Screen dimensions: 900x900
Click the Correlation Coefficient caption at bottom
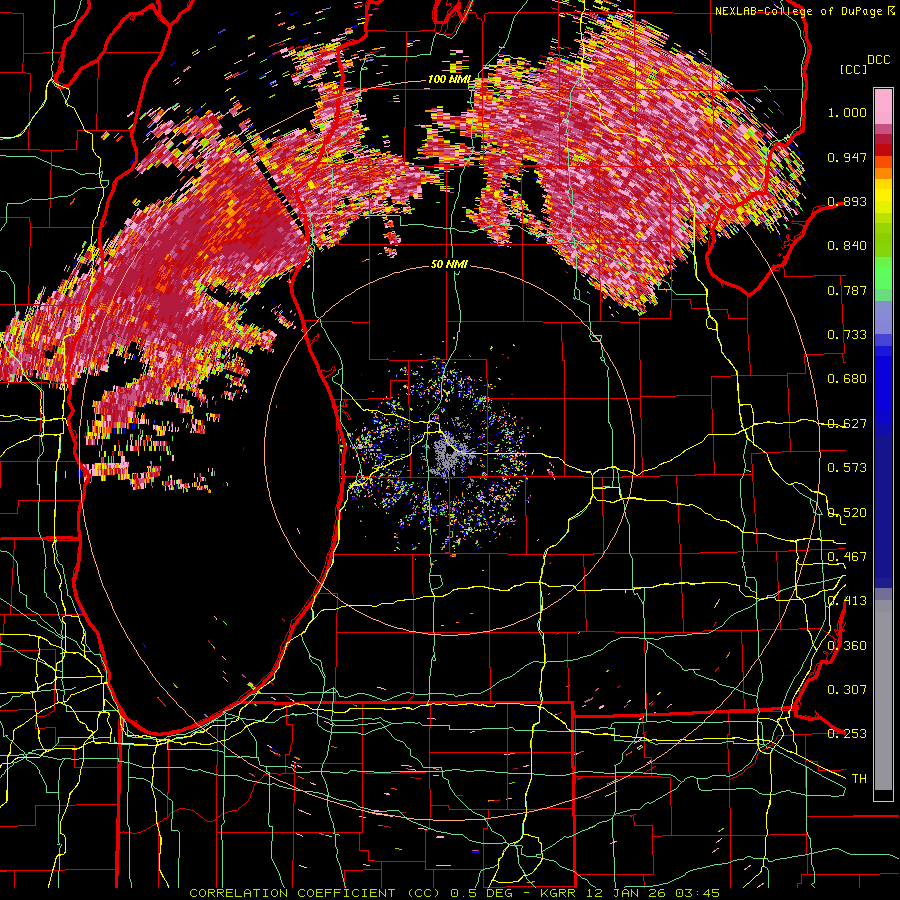(454, 893)
